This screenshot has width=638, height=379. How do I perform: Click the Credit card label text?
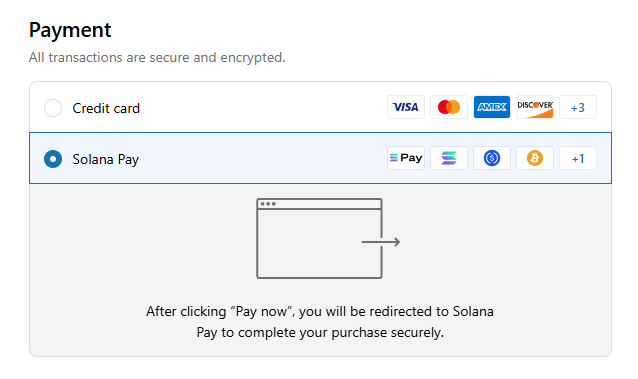106,108
